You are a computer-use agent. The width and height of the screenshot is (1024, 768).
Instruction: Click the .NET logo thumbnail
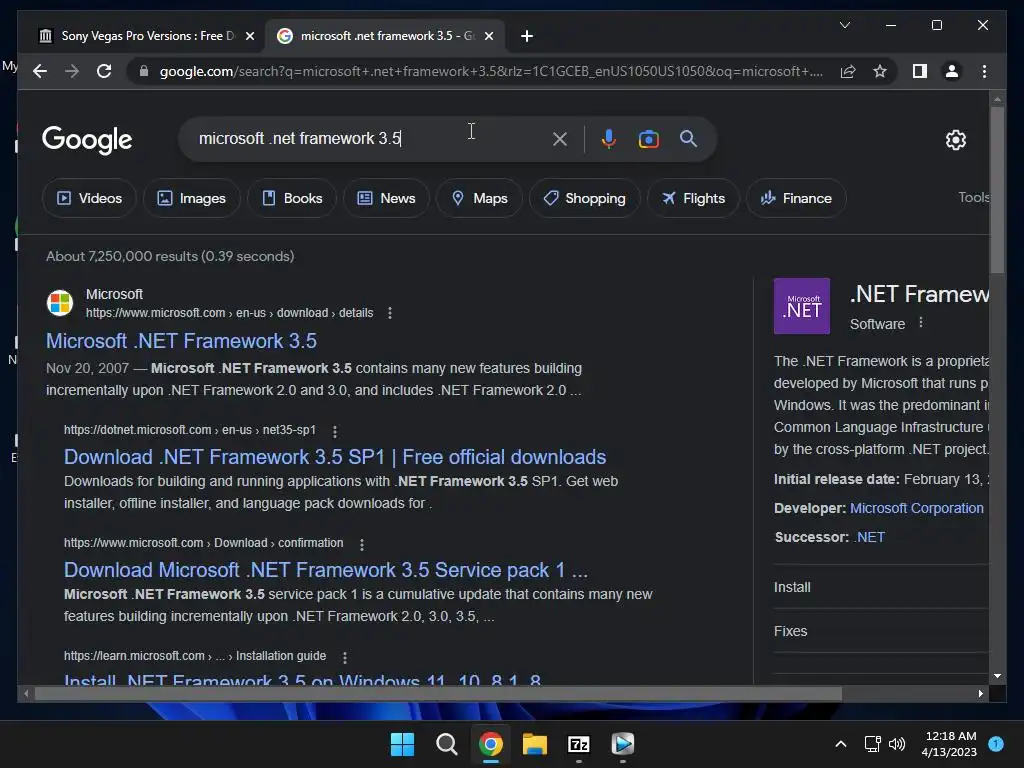802,306
